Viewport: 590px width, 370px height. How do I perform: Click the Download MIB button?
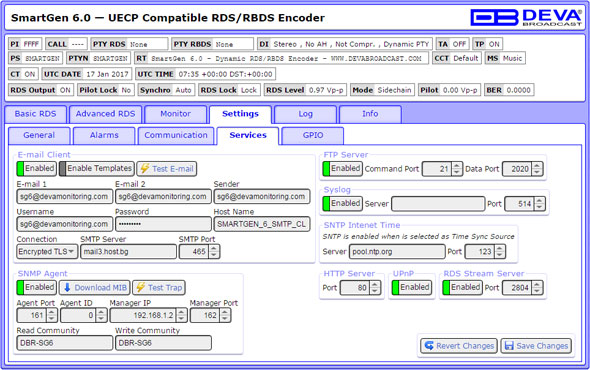point(95,288)
